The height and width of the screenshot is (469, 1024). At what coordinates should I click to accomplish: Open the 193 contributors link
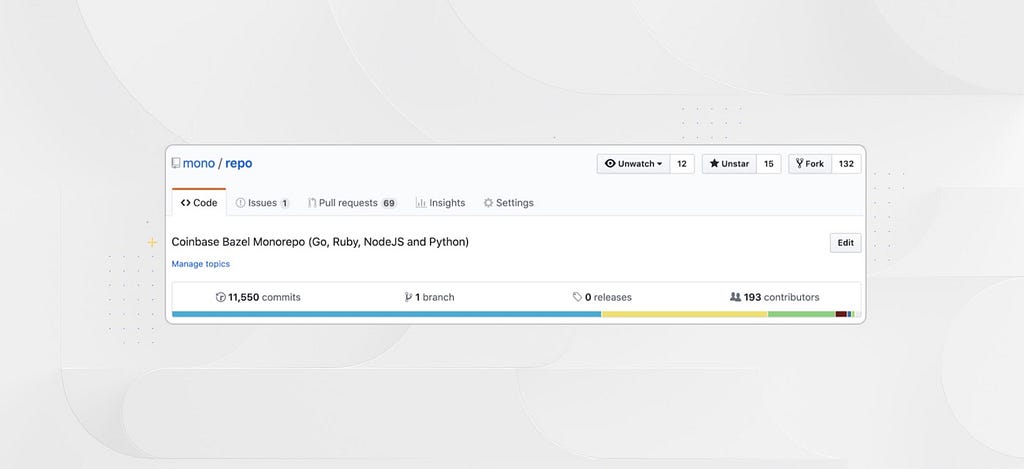pos(775,297)
